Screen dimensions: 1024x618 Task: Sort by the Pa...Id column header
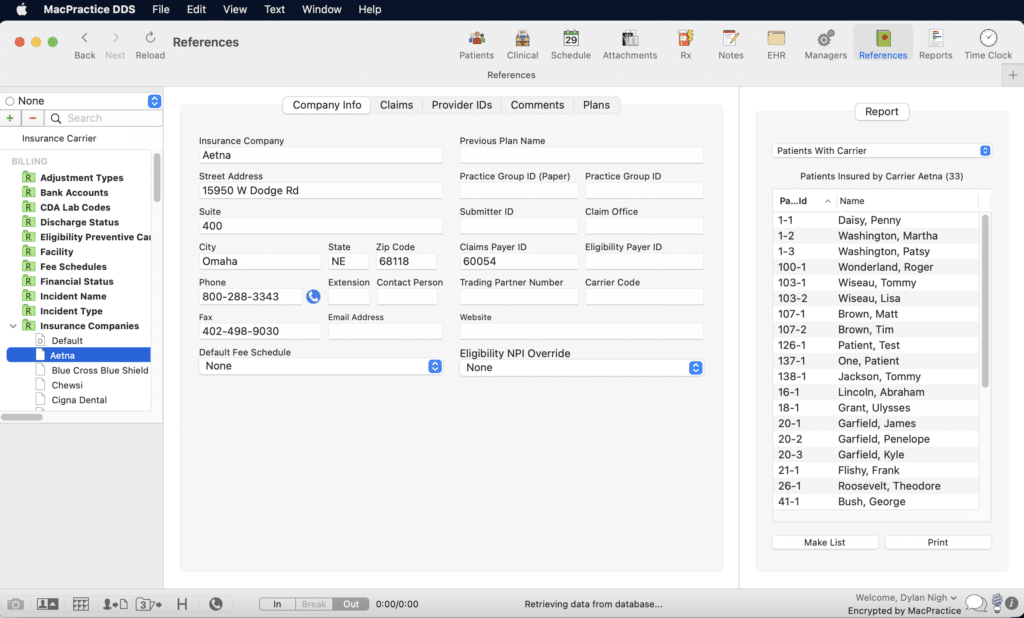point(803,201)
